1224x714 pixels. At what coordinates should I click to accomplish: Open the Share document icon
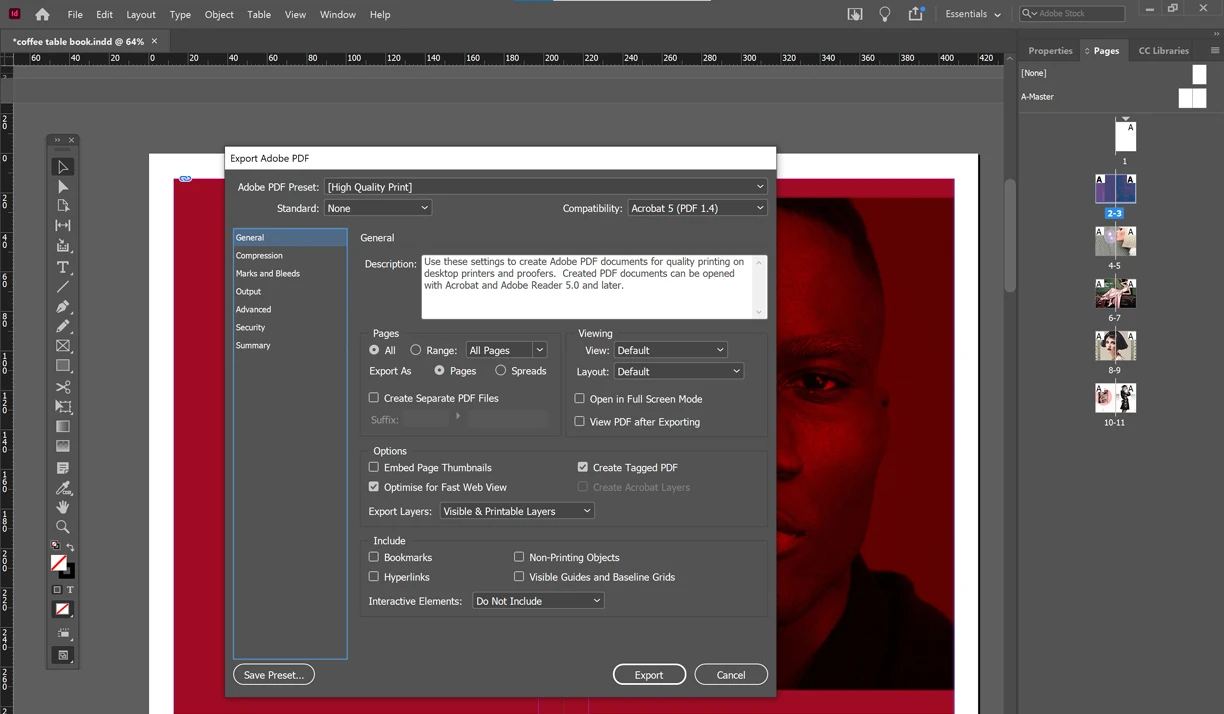[x=915, y=14]
